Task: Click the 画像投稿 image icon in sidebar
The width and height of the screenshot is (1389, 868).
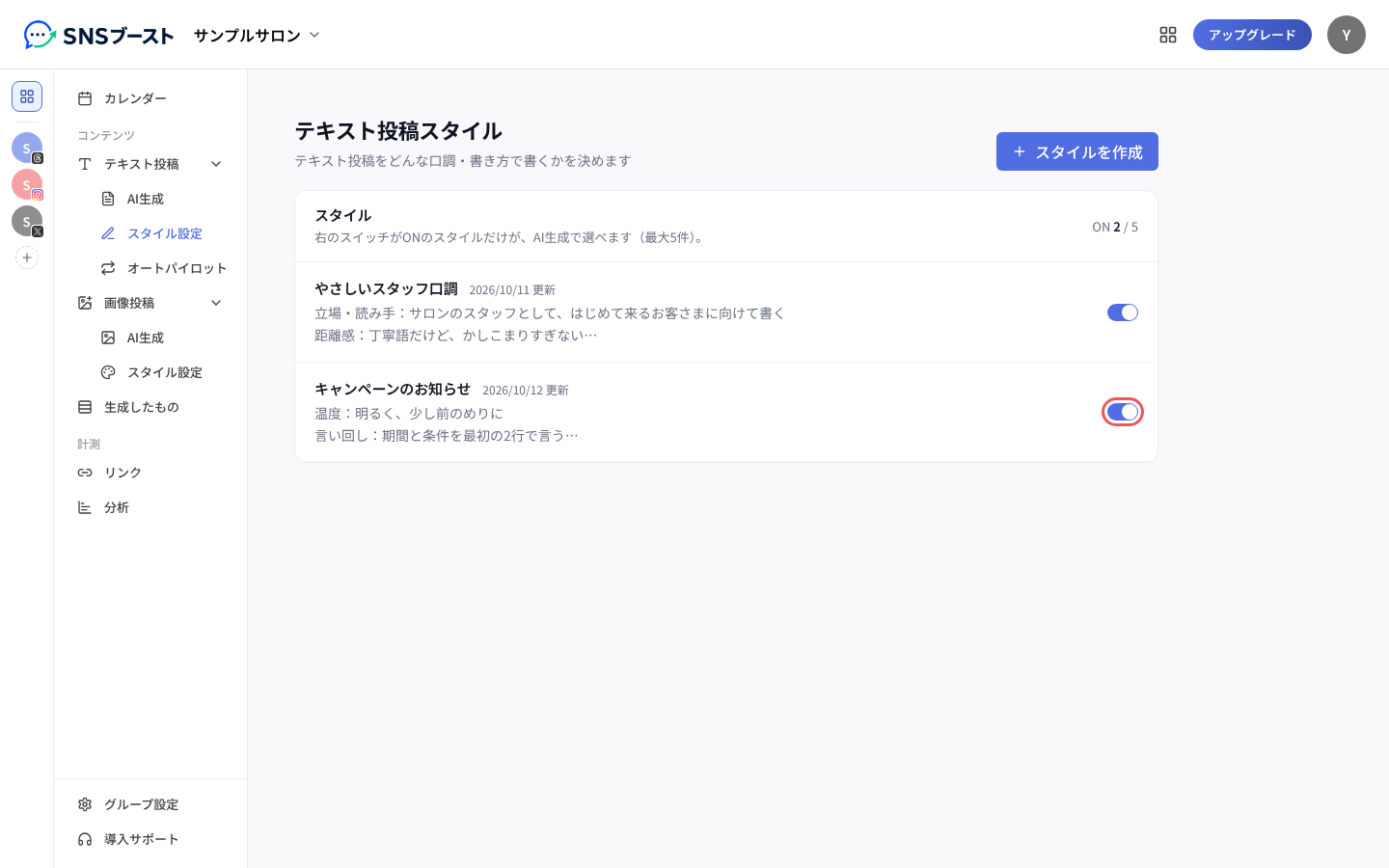Action: (x=85, y=303)
